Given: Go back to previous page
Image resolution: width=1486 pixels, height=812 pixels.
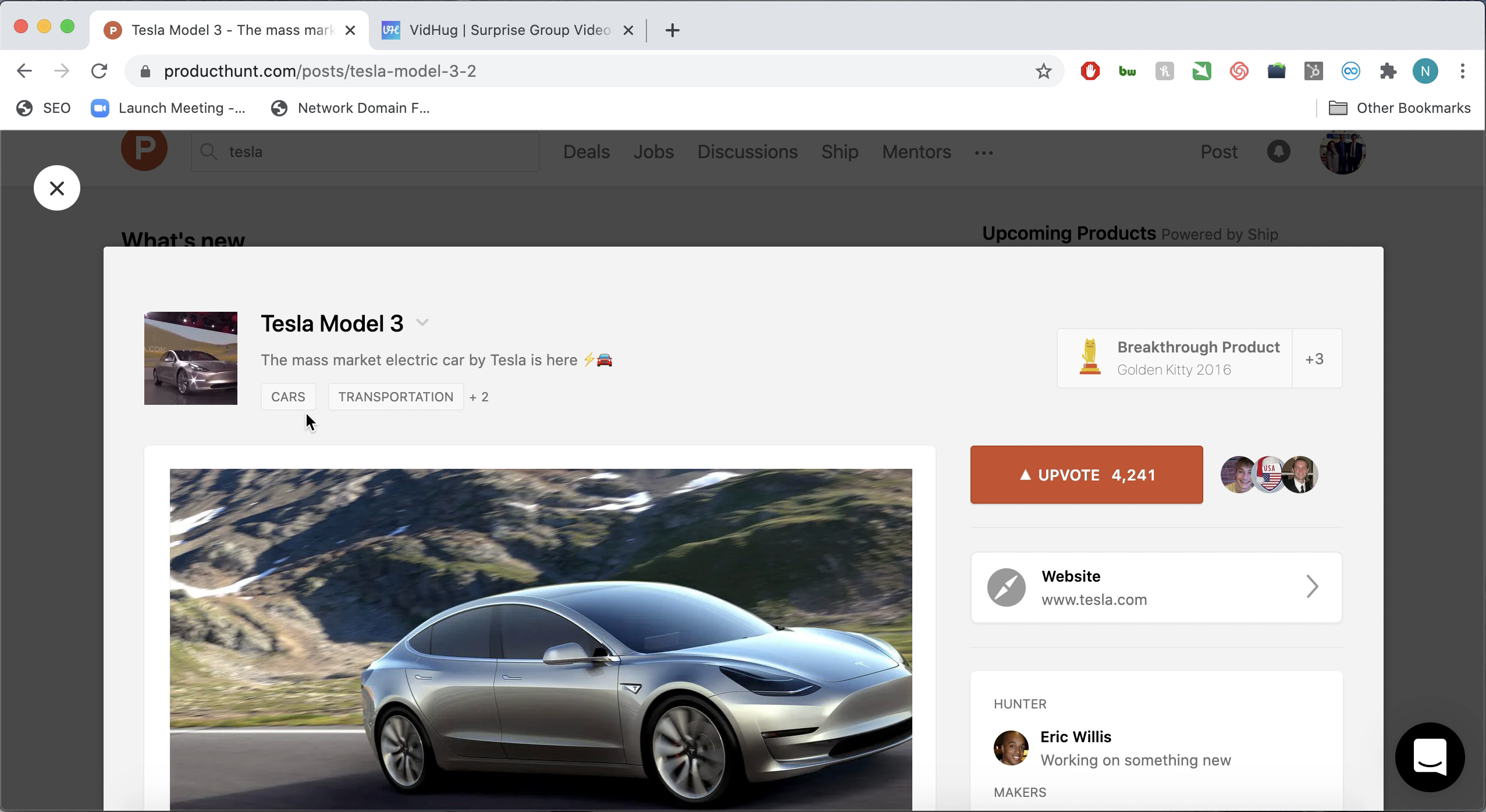Looking at the screenshot, I should pos(24,71).
